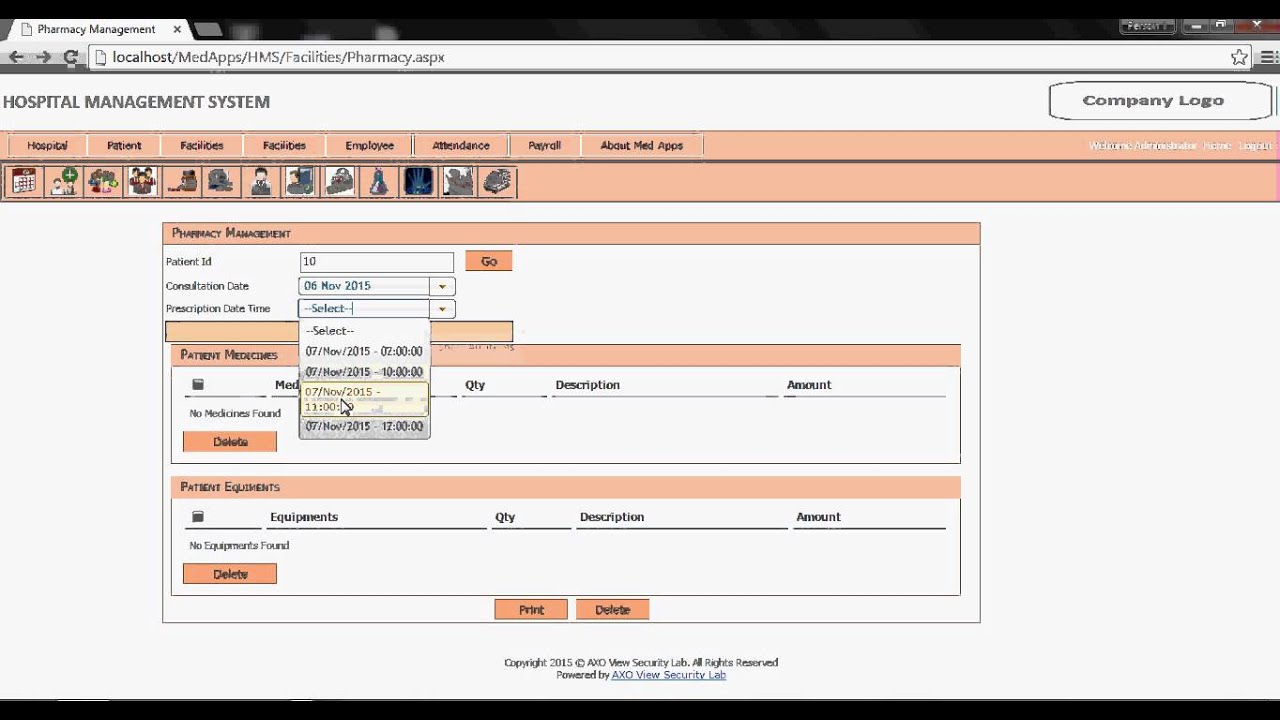Click the Medicines Qty column header
The height and width of the screenshot is (720, 1280).
point(475,385)
